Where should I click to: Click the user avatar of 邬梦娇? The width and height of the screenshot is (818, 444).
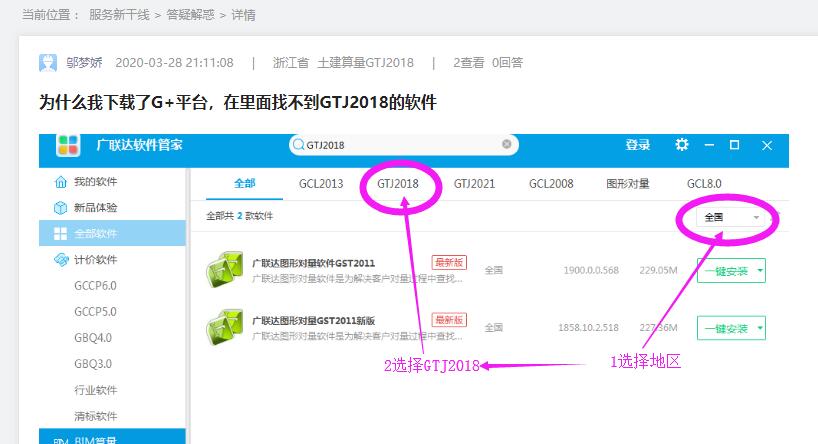pos(48,63)
